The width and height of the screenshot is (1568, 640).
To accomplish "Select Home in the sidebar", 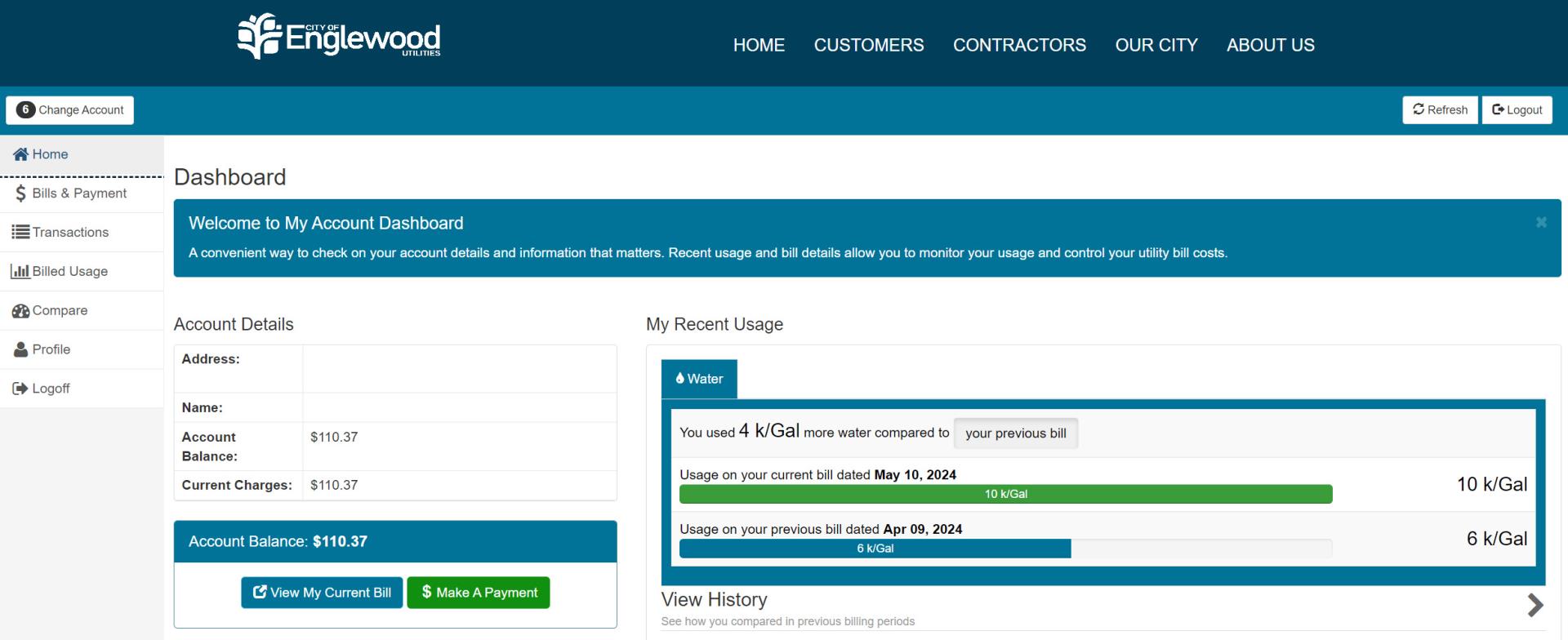I will tap(82, 154).
